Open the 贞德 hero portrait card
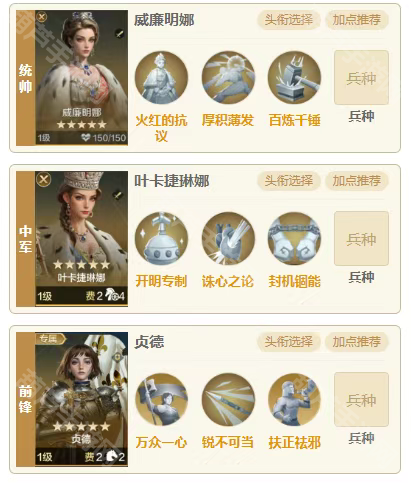Screen dimensions: 411x483 tap(81, 399)
